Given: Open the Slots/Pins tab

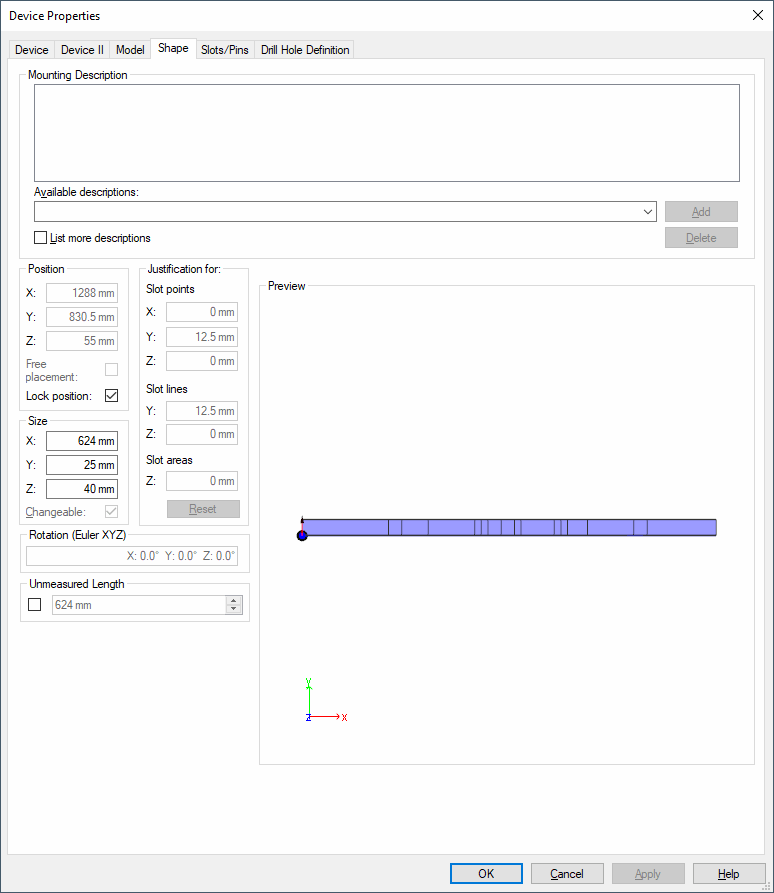Looking at the screenshot, I should tap(225, 50).
